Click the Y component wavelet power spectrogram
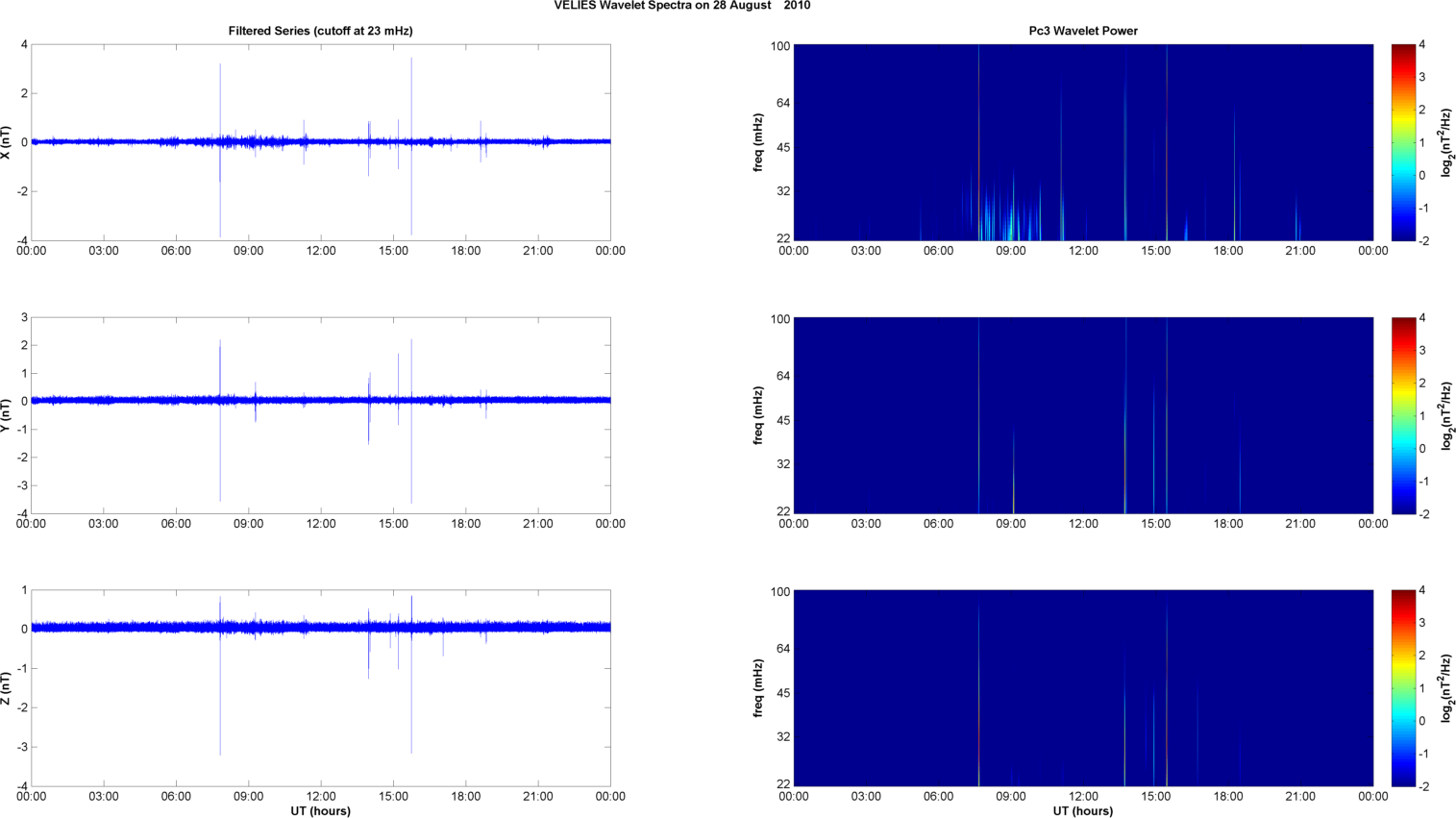The height and width of the screenshot is (818, 1456). (1083, 415)
